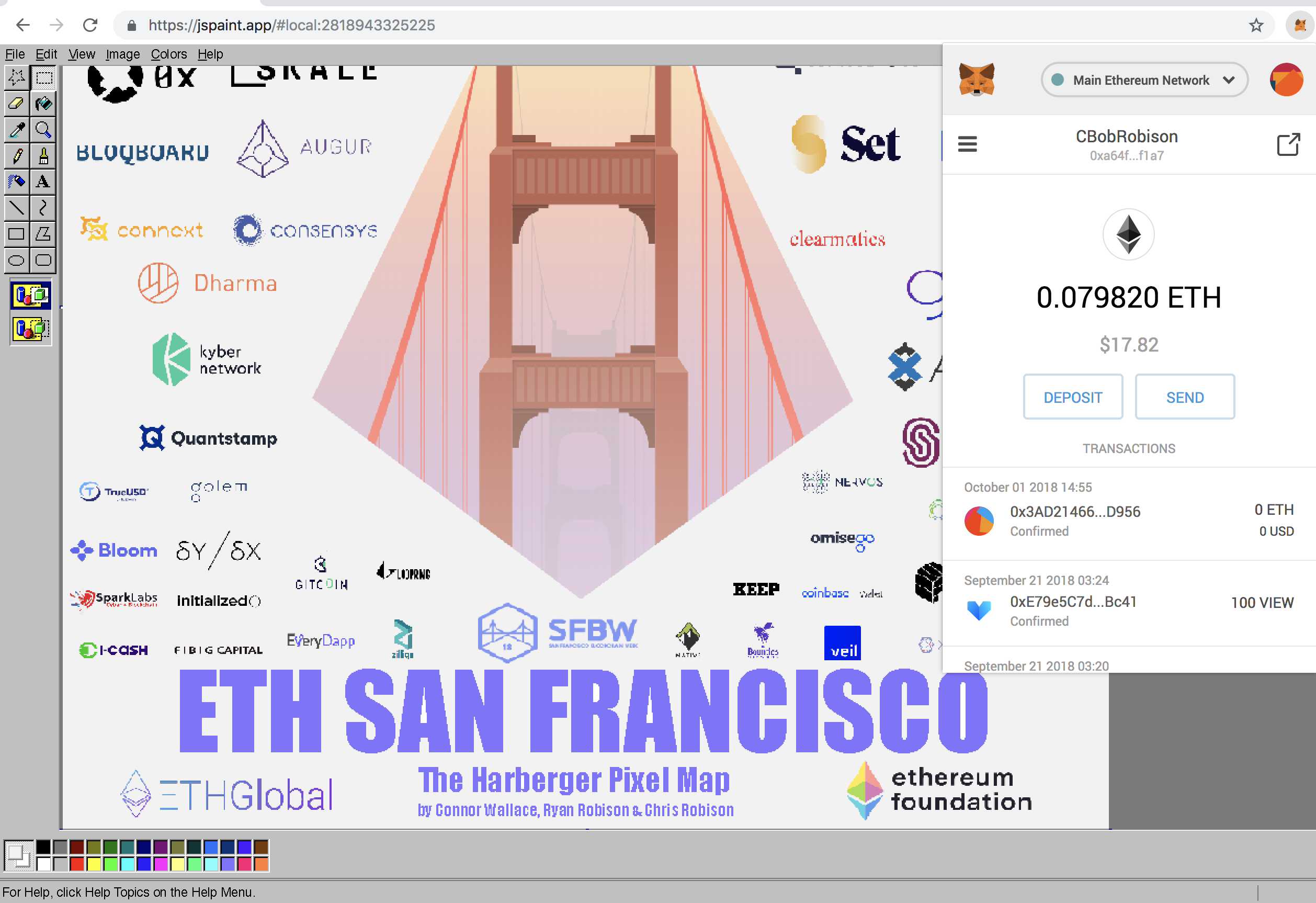Pick the Fill With Color bucket tool
Screen dimensions: 1316x903
[43, 104]
